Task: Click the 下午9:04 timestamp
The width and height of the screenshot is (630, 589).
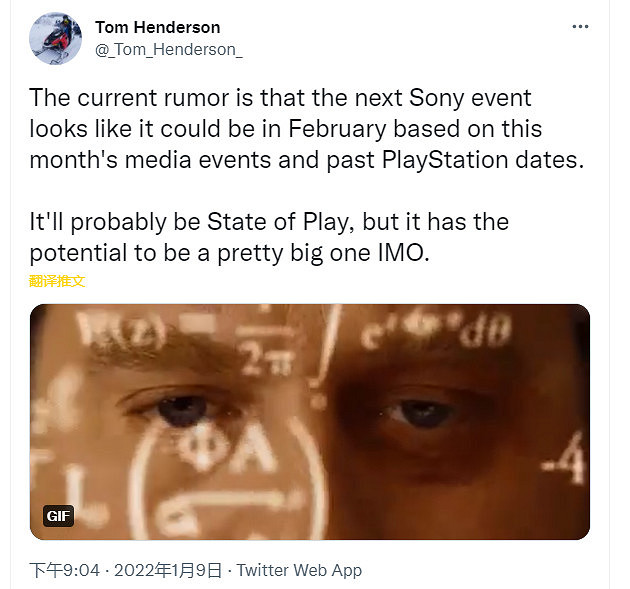Action: click(64, 570)
